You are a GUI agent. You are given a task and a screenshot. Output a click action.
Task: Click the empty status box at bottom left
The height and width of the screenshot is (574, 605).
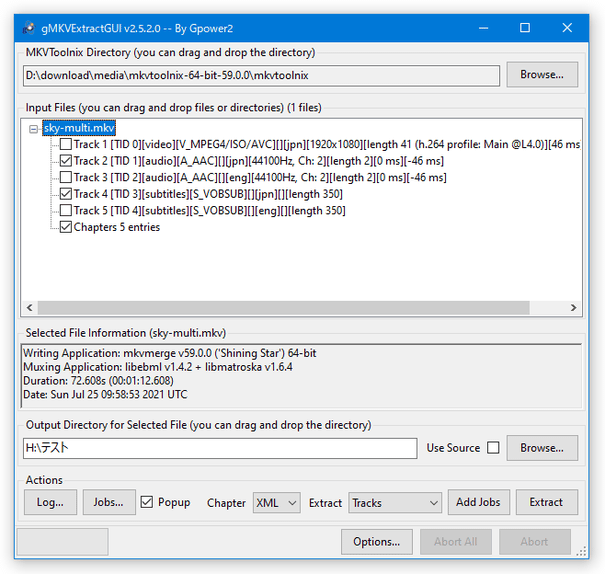click(x=63, y=542)
